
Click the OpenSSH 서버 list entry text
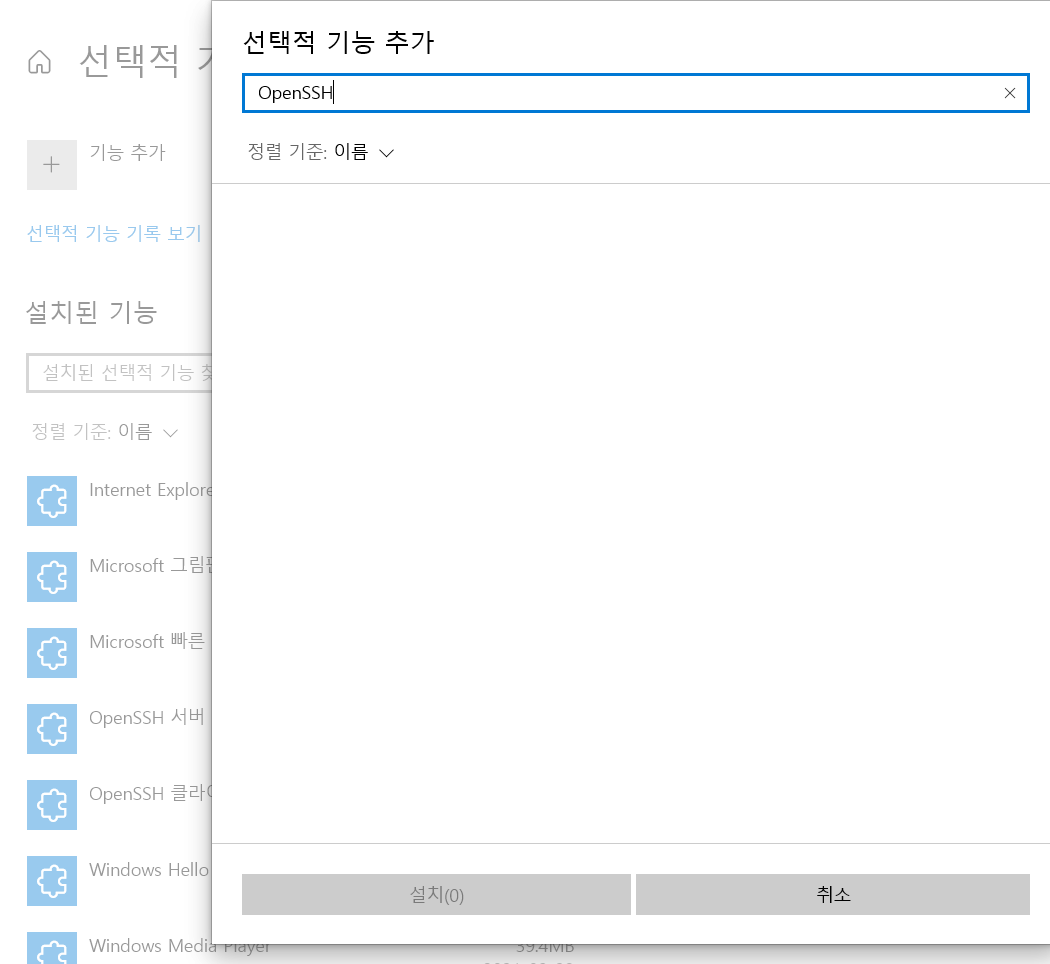[147, 717]
